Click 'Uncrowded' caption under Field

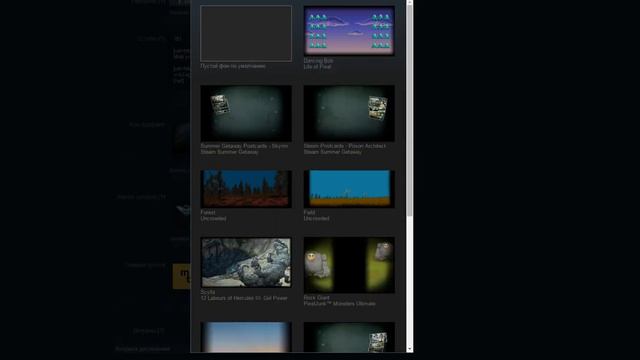click(x=316, y=218)
